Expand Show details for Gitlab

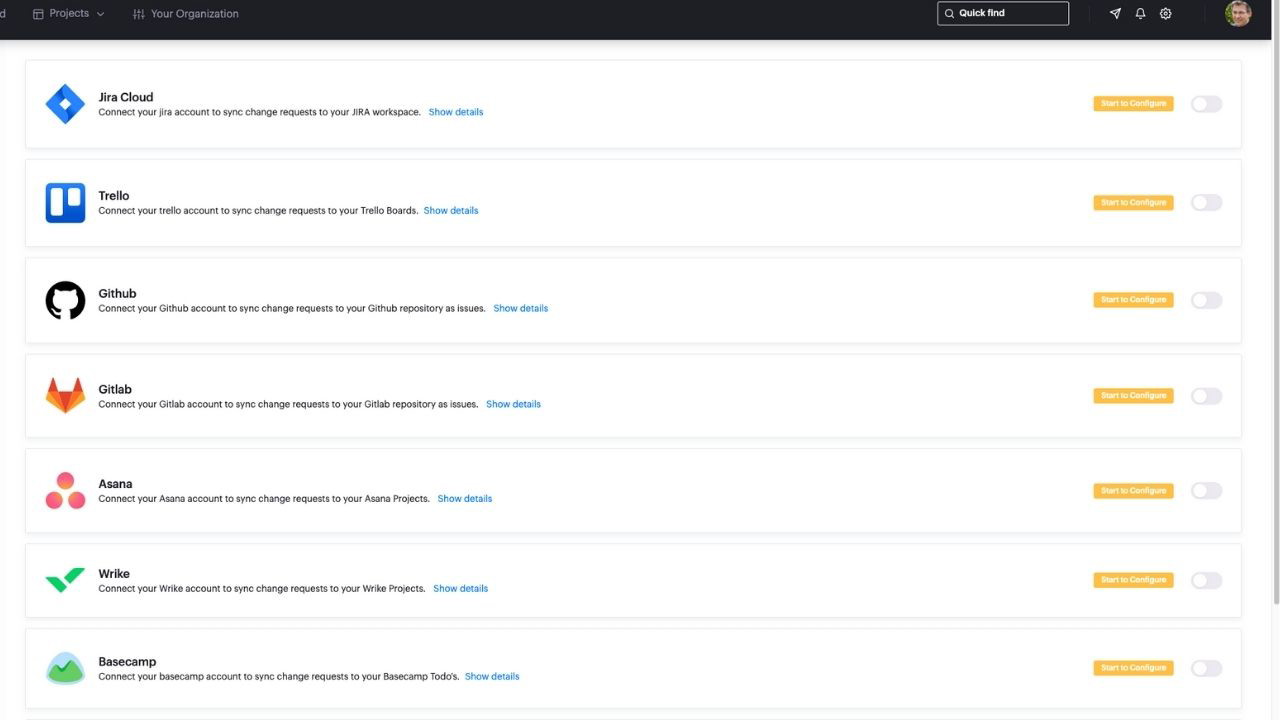point(513,405)
